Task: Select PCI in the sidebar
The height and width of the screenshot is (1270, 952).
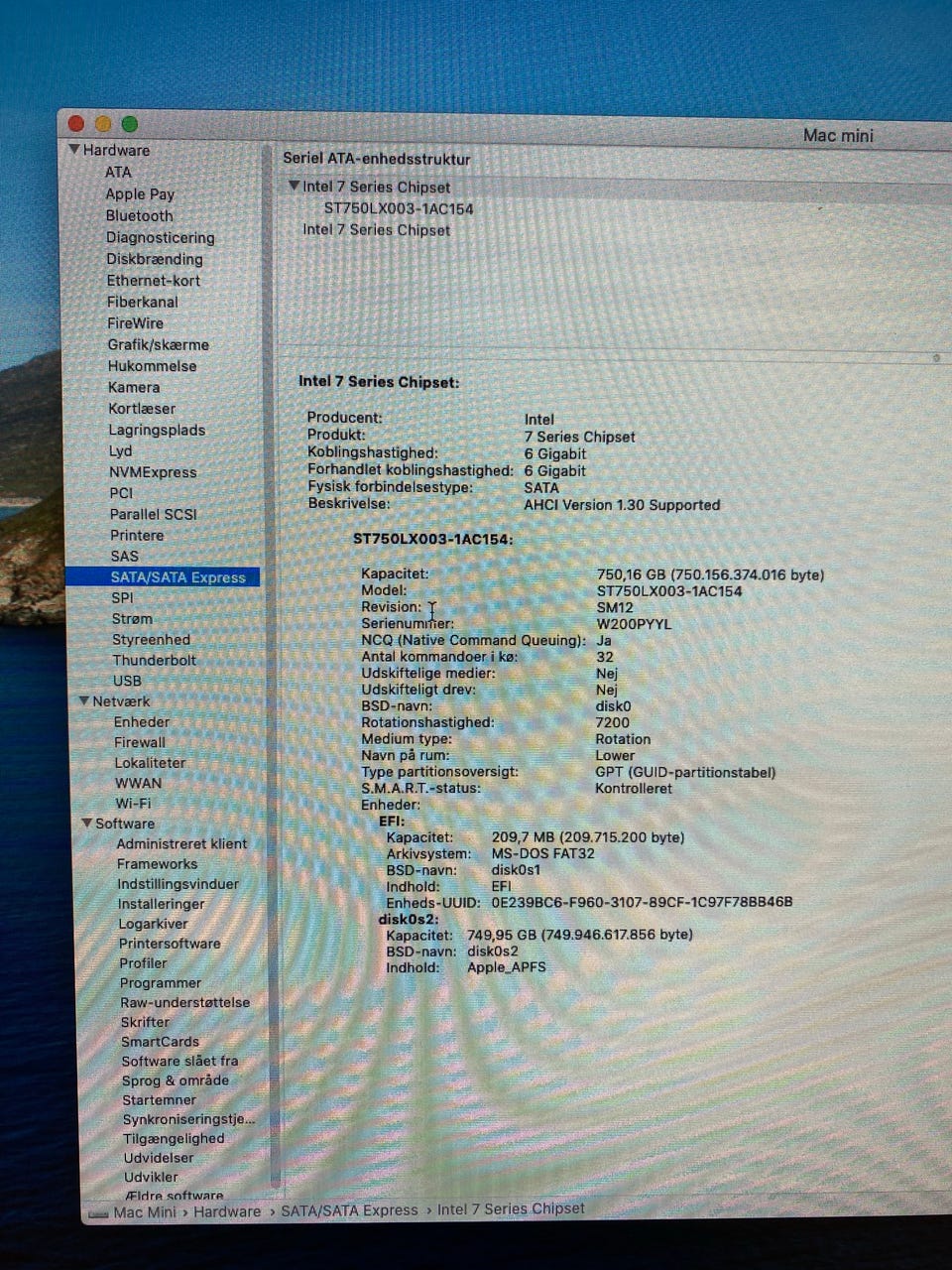Action: coord(121,493)
